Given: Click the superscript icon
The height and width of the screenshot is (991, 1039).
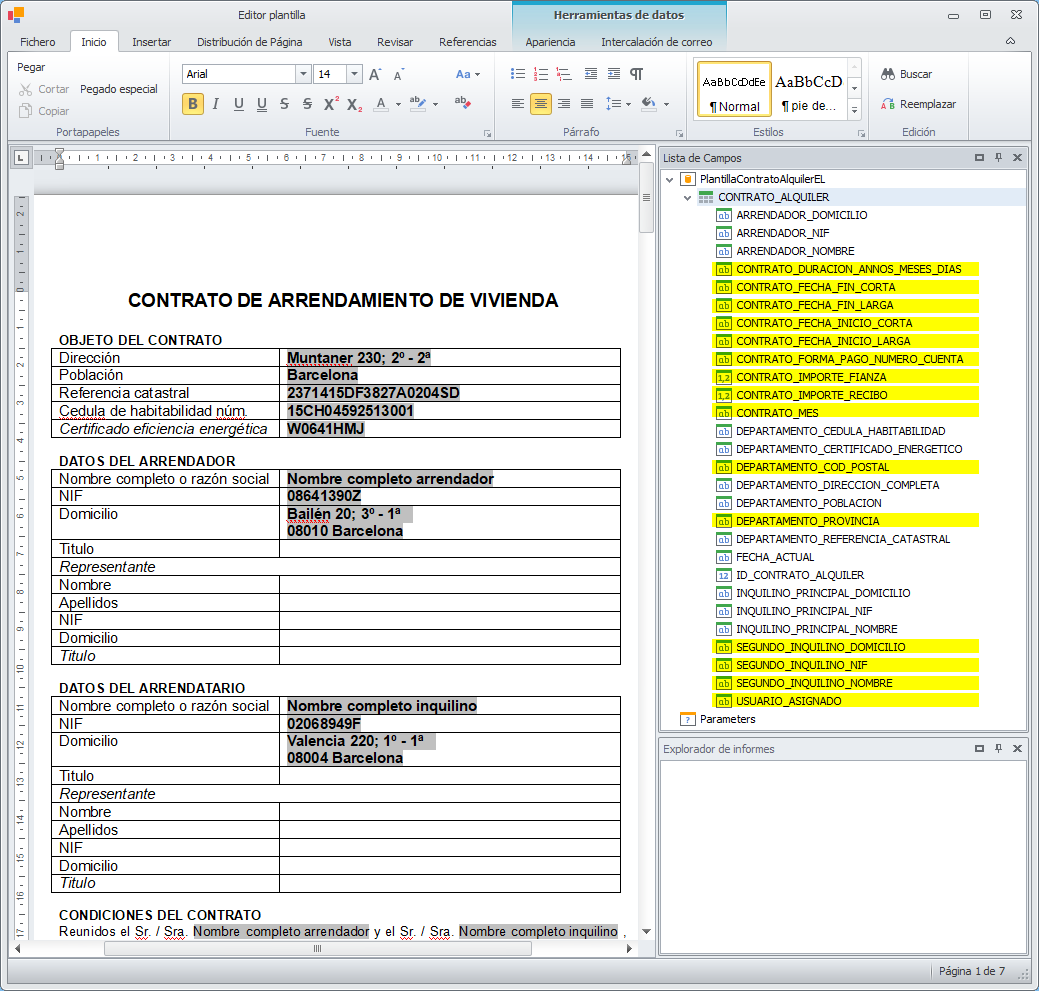Looking at the screenshot, I should click(331, 104).
